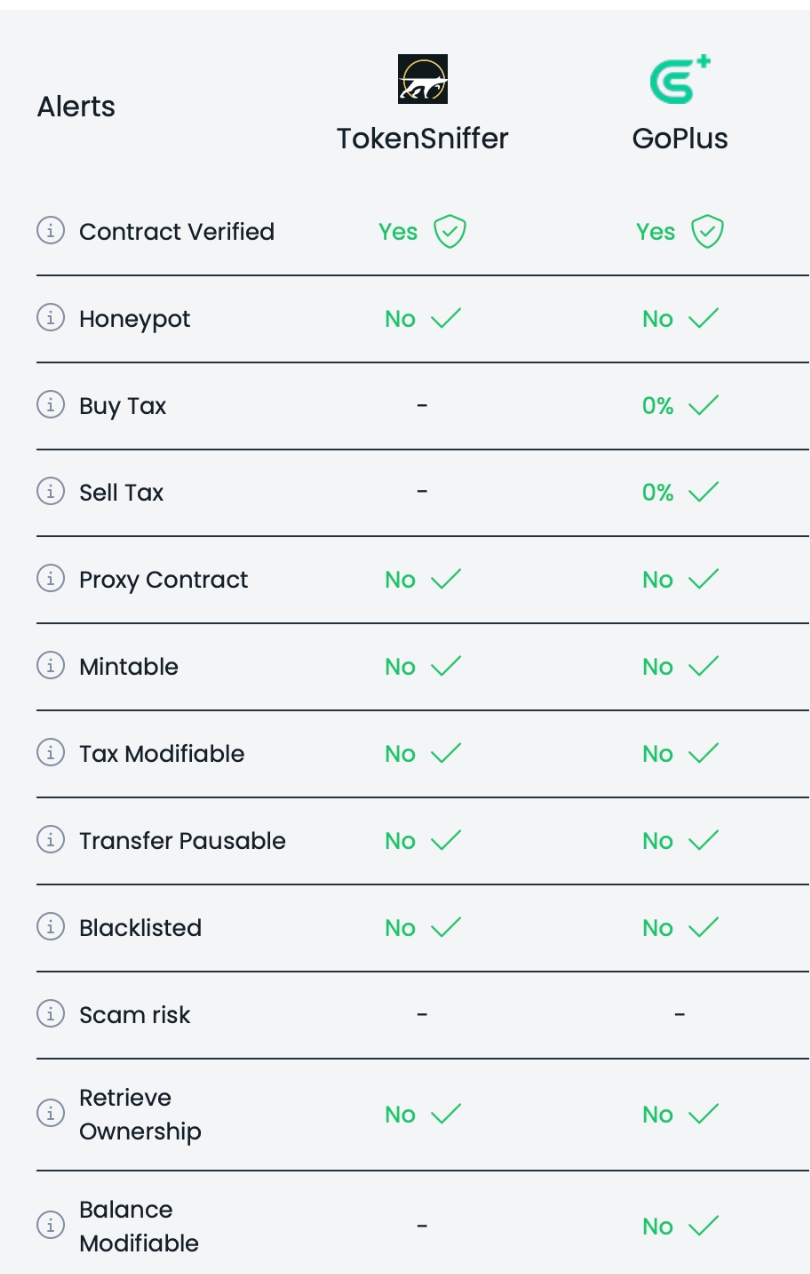Click the Retrieve Ownership info icon
The image size is (810, 1274).
[50, 1113]
